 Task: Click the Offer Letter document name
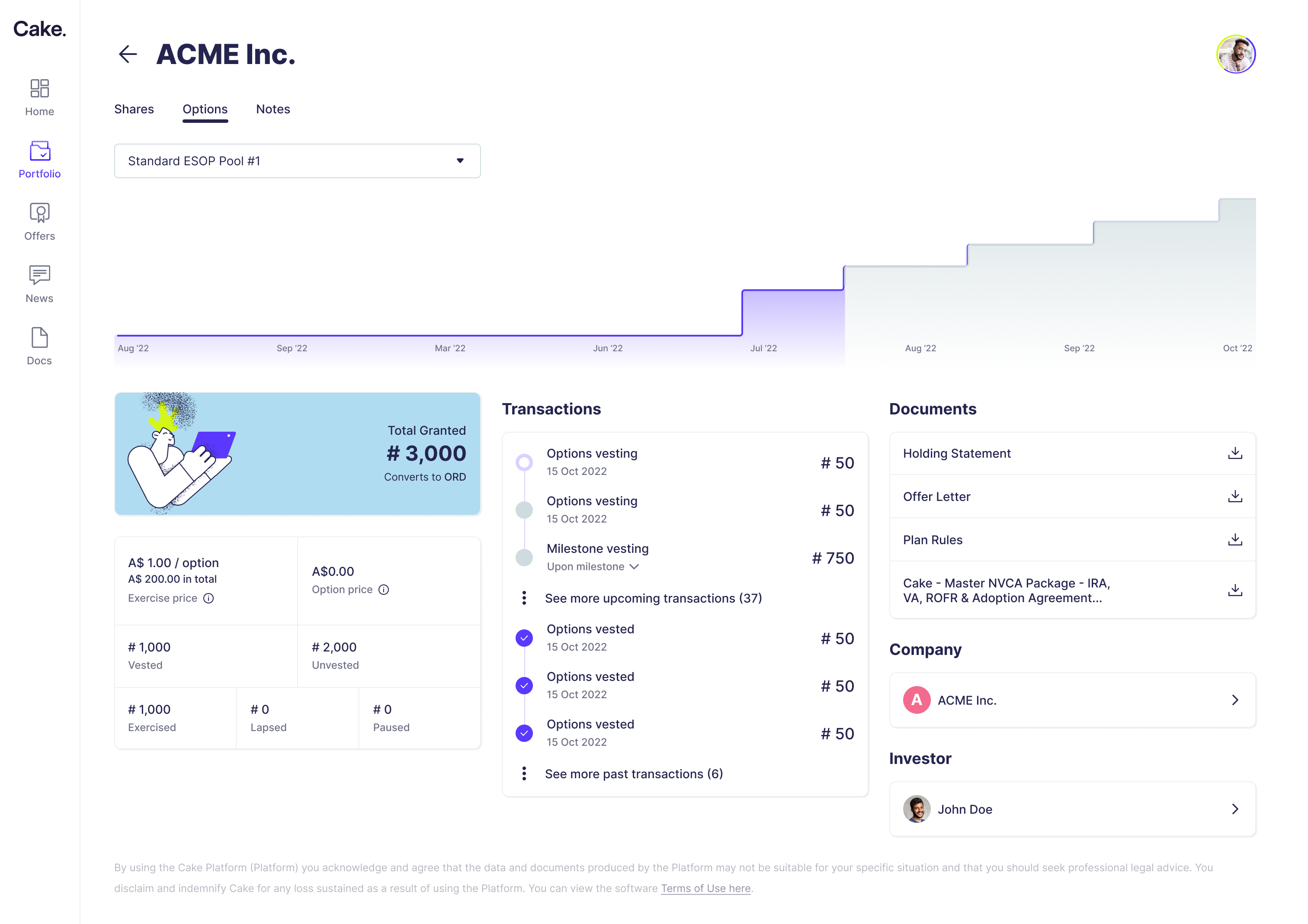936,497
